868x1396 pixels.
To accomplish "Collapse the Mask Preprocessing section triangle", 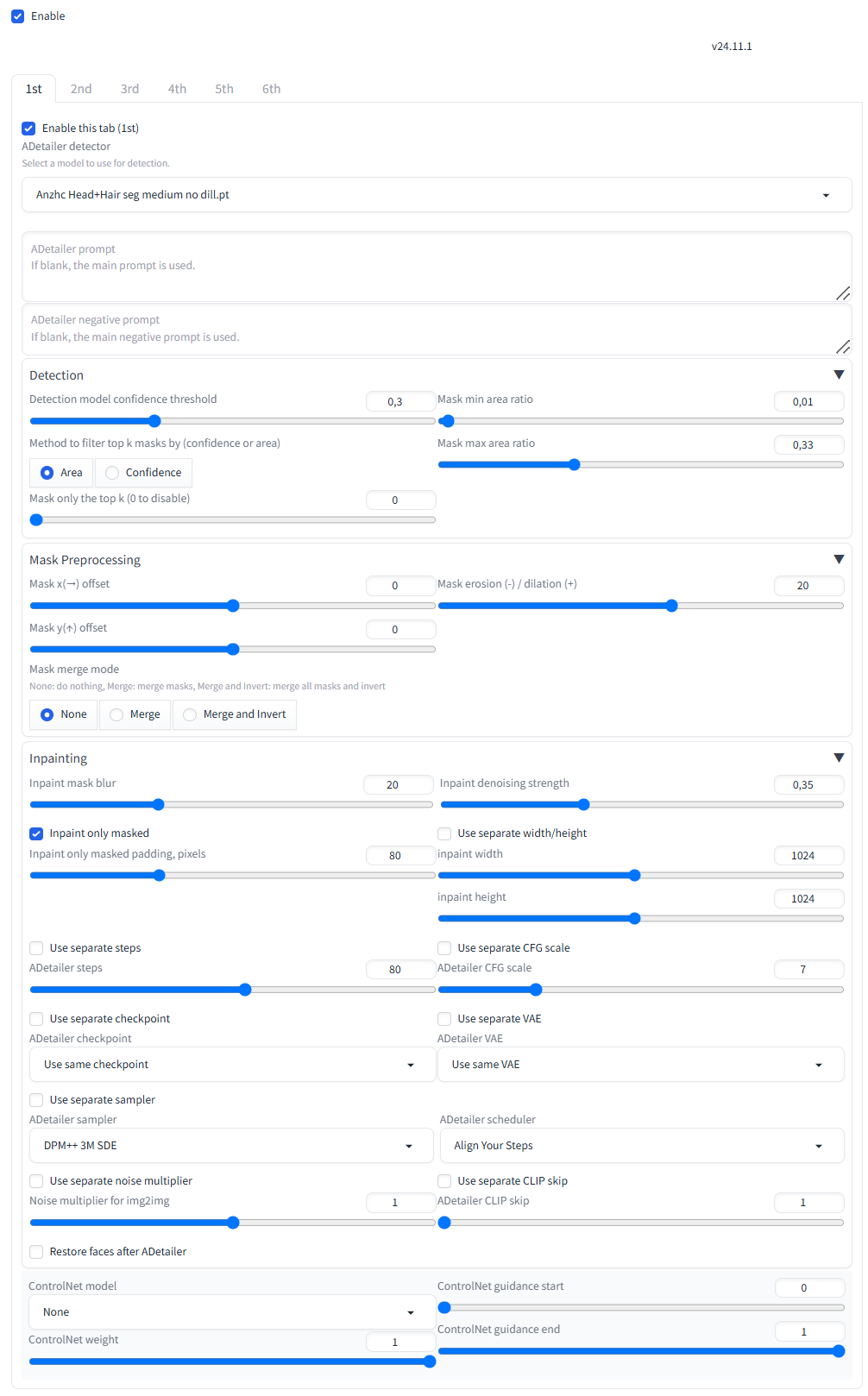I will coord(839,559).
